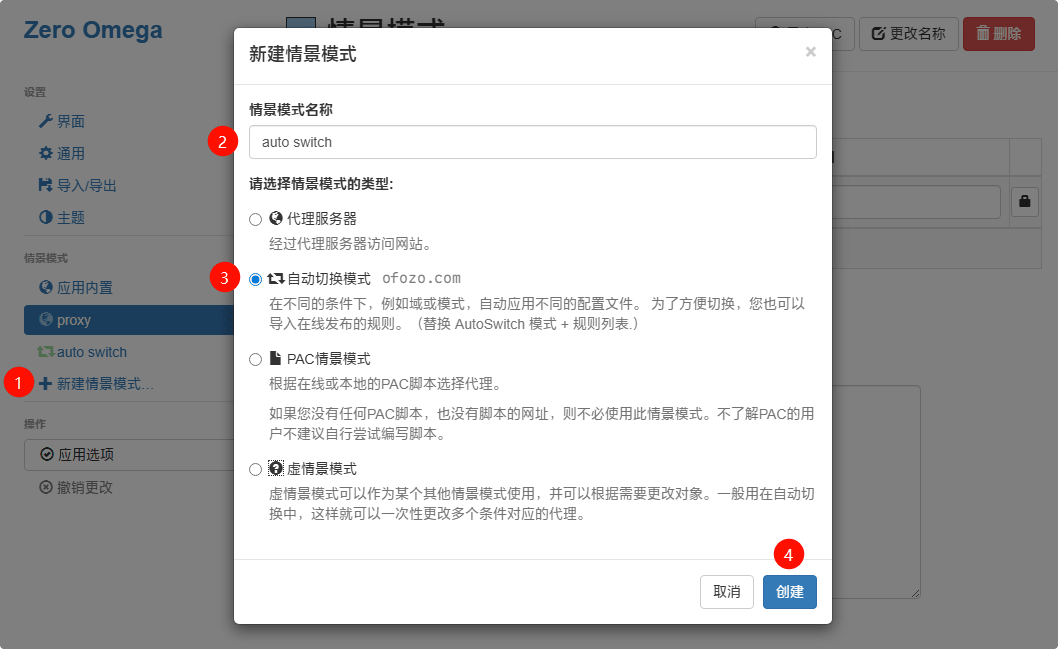Open 通用 settings in sidebar

point(70,154)
